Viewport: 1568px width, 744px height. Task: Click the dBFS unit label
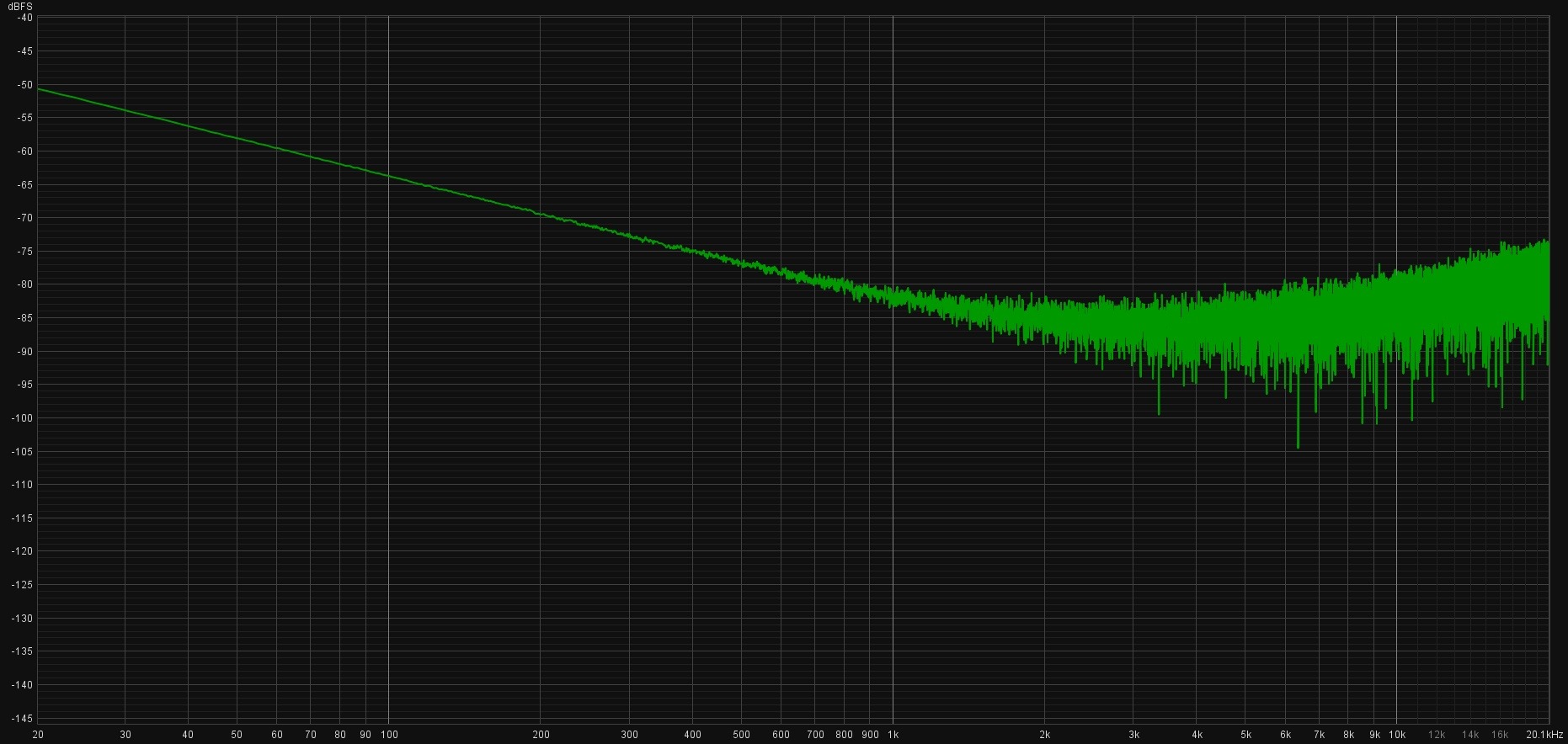20,7
